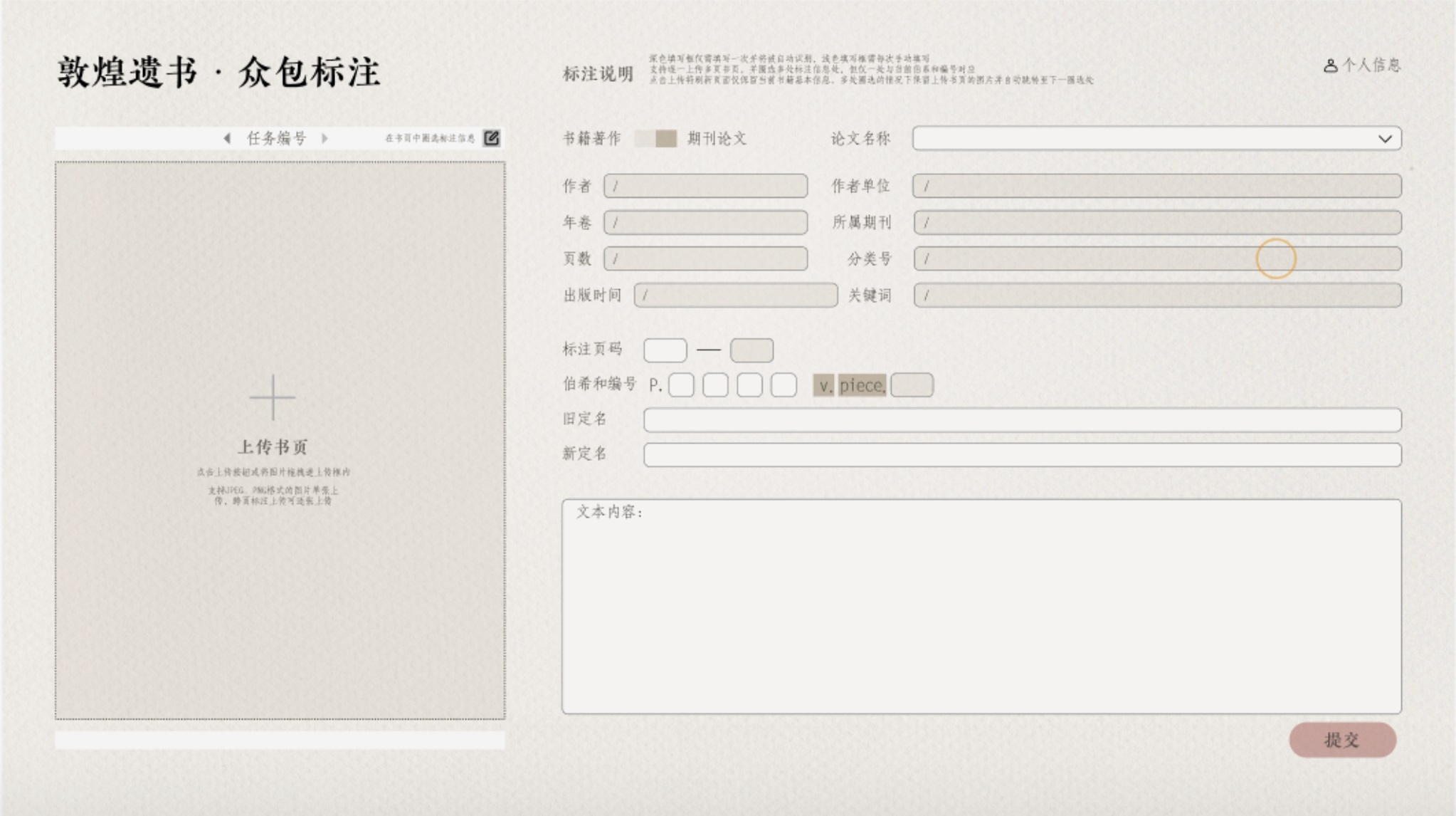Click the 上传书页 upload label
Viewport: 1456px width, 816px height.
tap(273, 447)
